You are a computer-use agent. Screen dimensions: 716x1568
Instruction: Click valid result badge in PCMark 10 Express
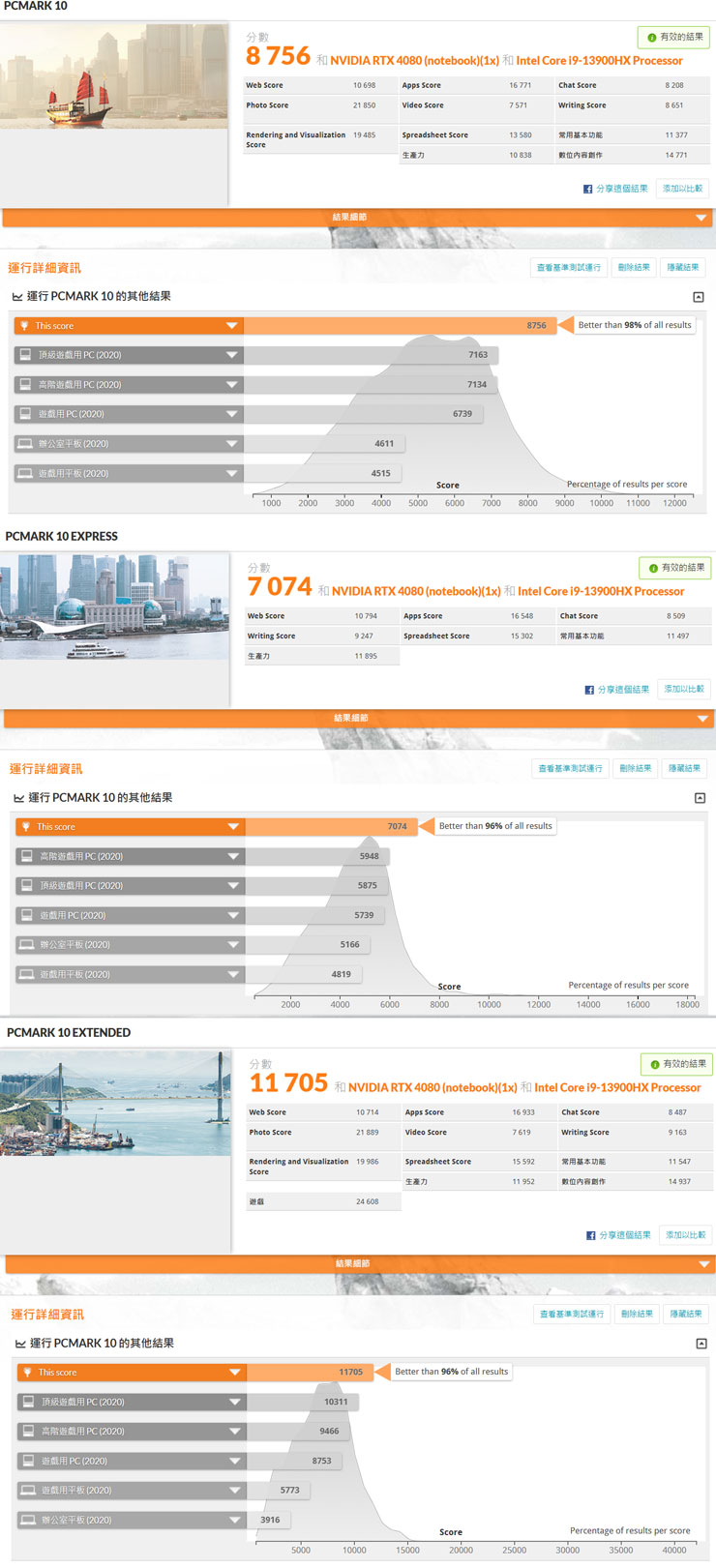point(675,568)
